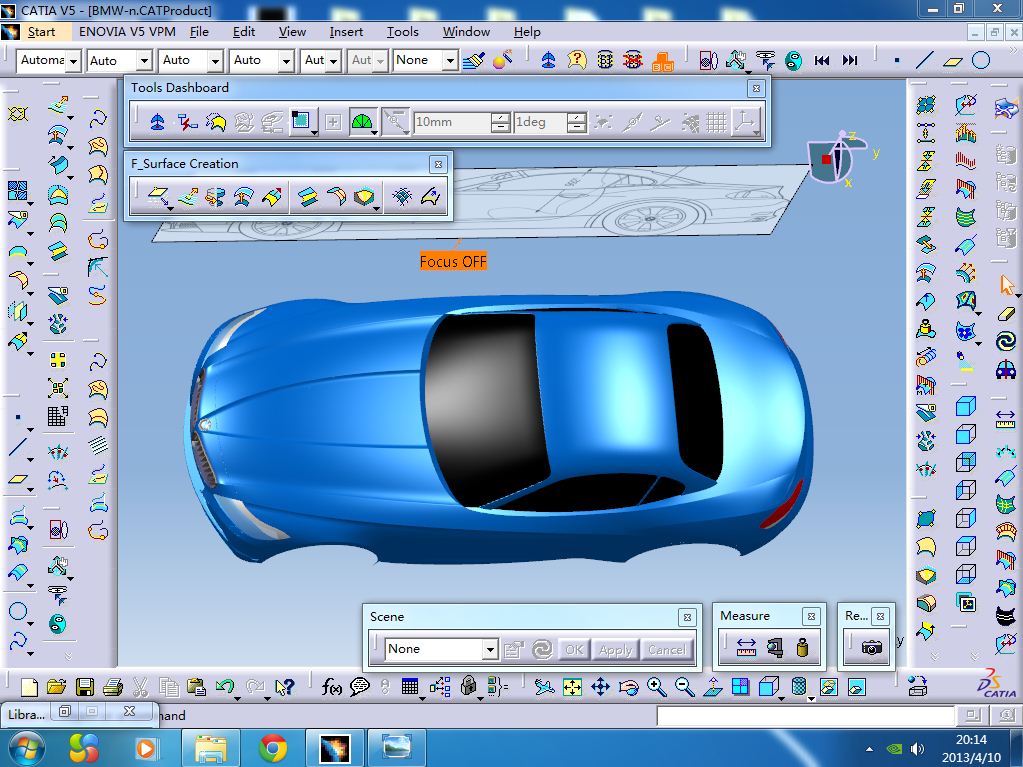Expand the Fill dropdown in F_Surface Creation
The height and width of the screenshot is (767, 1023).
click(377, 208)
